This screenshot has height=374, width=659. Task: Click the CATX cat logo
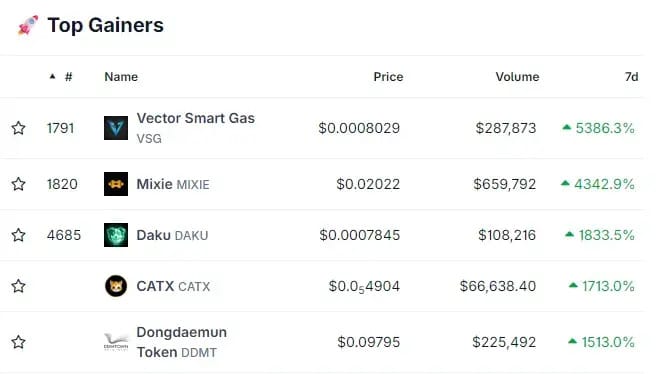pyautogui.click(x=116, y=286)
